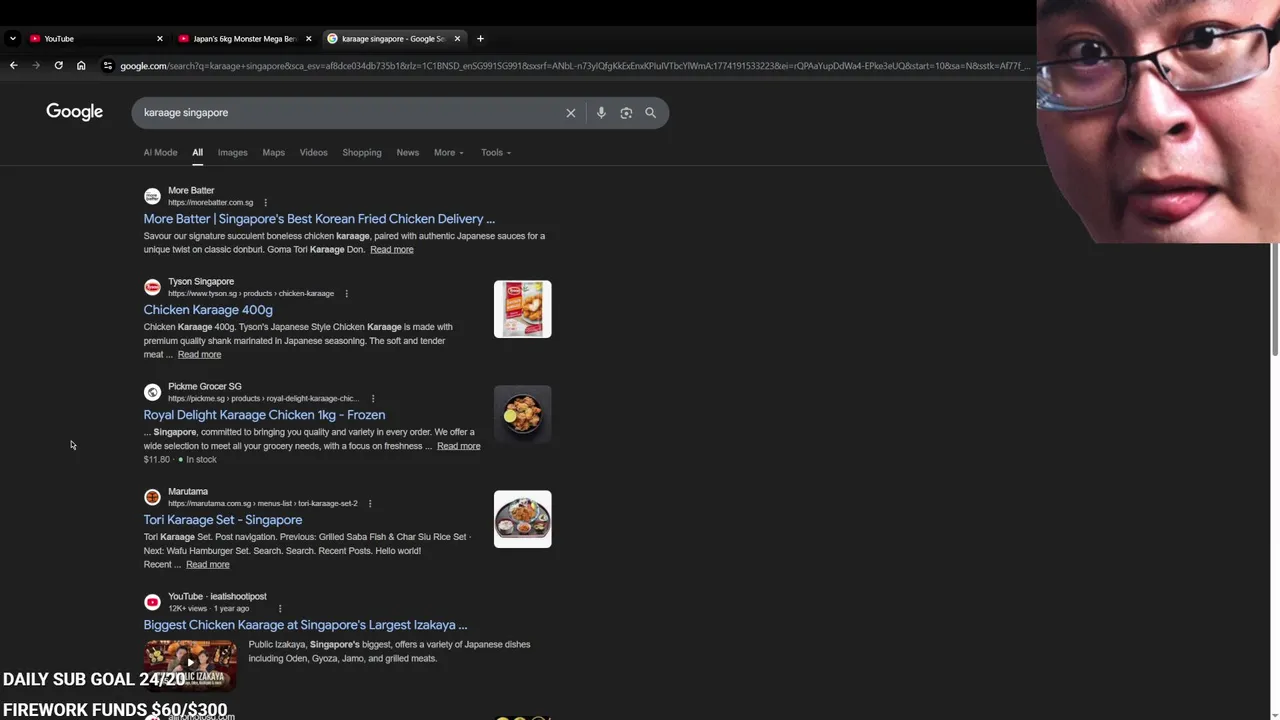Start voice search with microphone
The width and height of the screenshot is (1280, 720).
click(x=601, y=113)
